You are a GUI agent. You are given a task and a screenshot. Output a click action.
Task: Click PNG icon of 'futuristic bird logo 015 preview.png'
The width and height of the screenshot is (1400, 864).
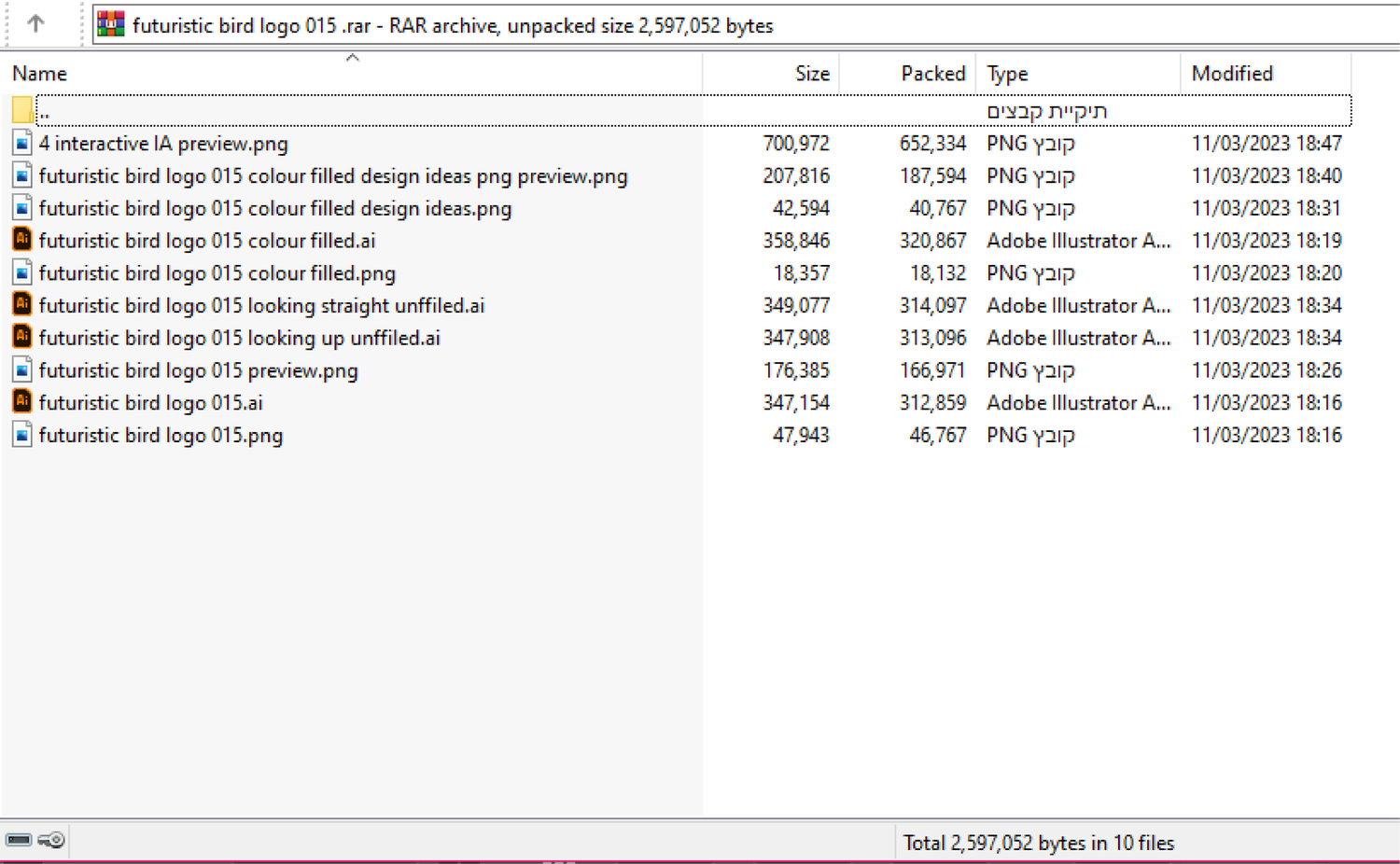click(22, 370)
